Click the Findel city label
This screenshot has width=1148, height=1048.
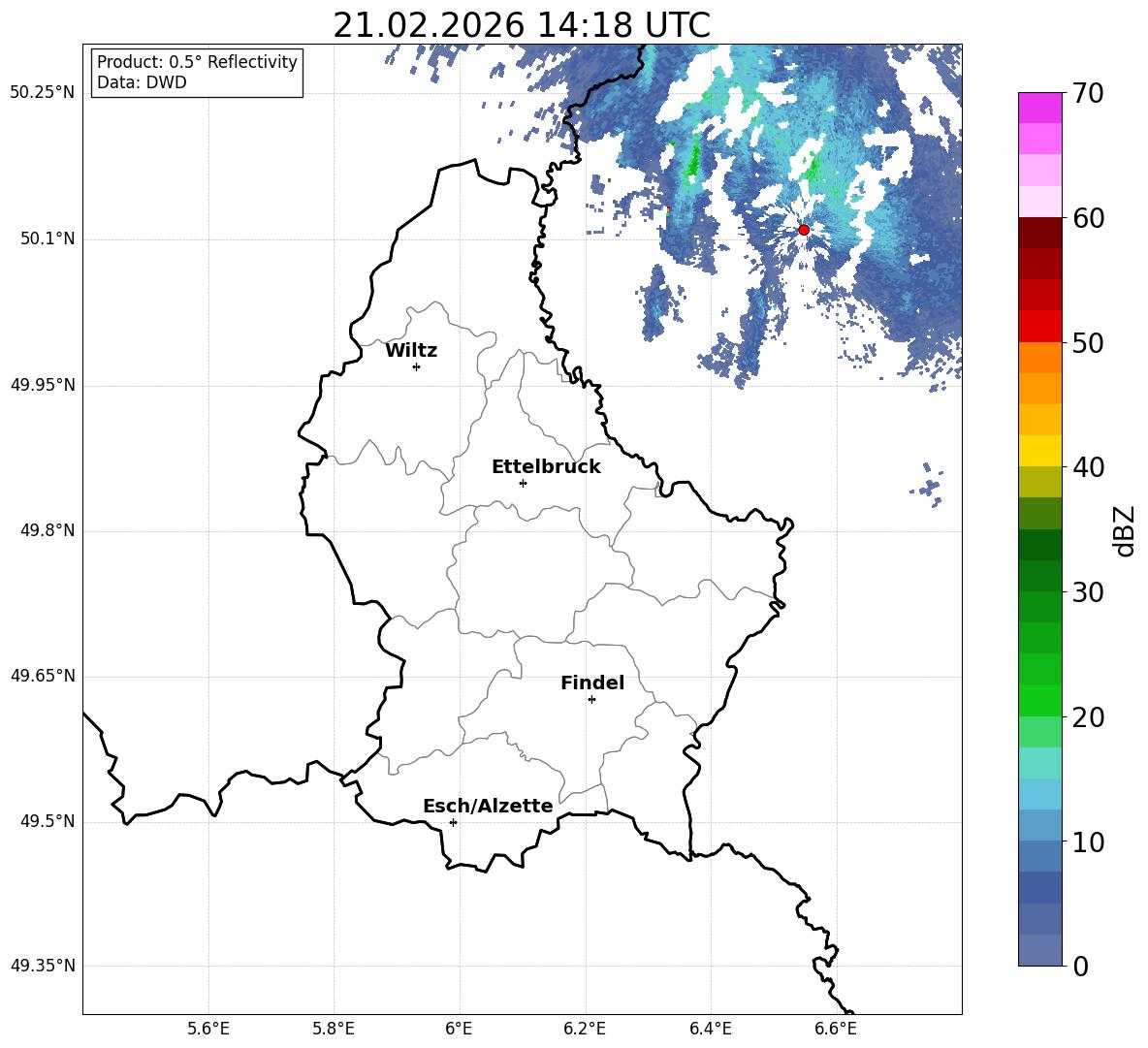(592, 683)
